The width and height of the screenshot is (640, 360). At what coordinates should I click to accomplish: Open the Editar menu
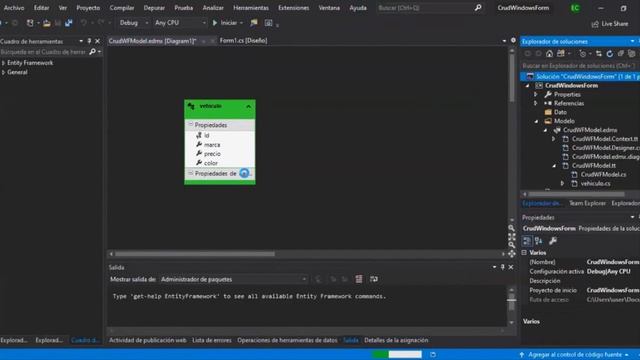tap(41, 8)
